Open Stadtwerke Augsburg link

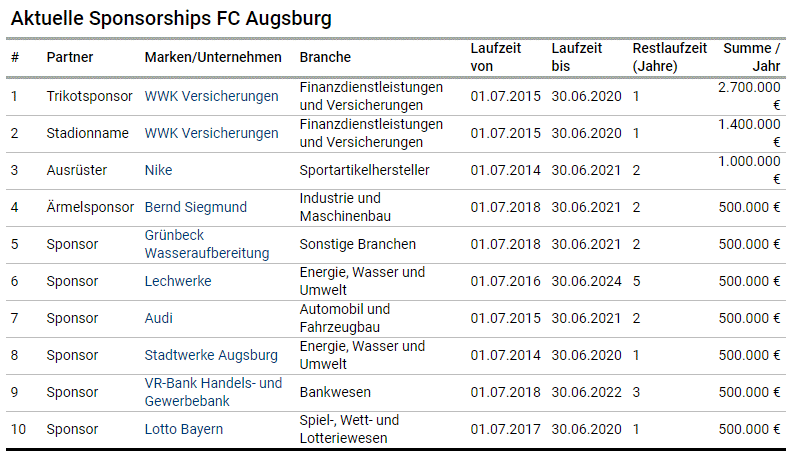(211, 355)
